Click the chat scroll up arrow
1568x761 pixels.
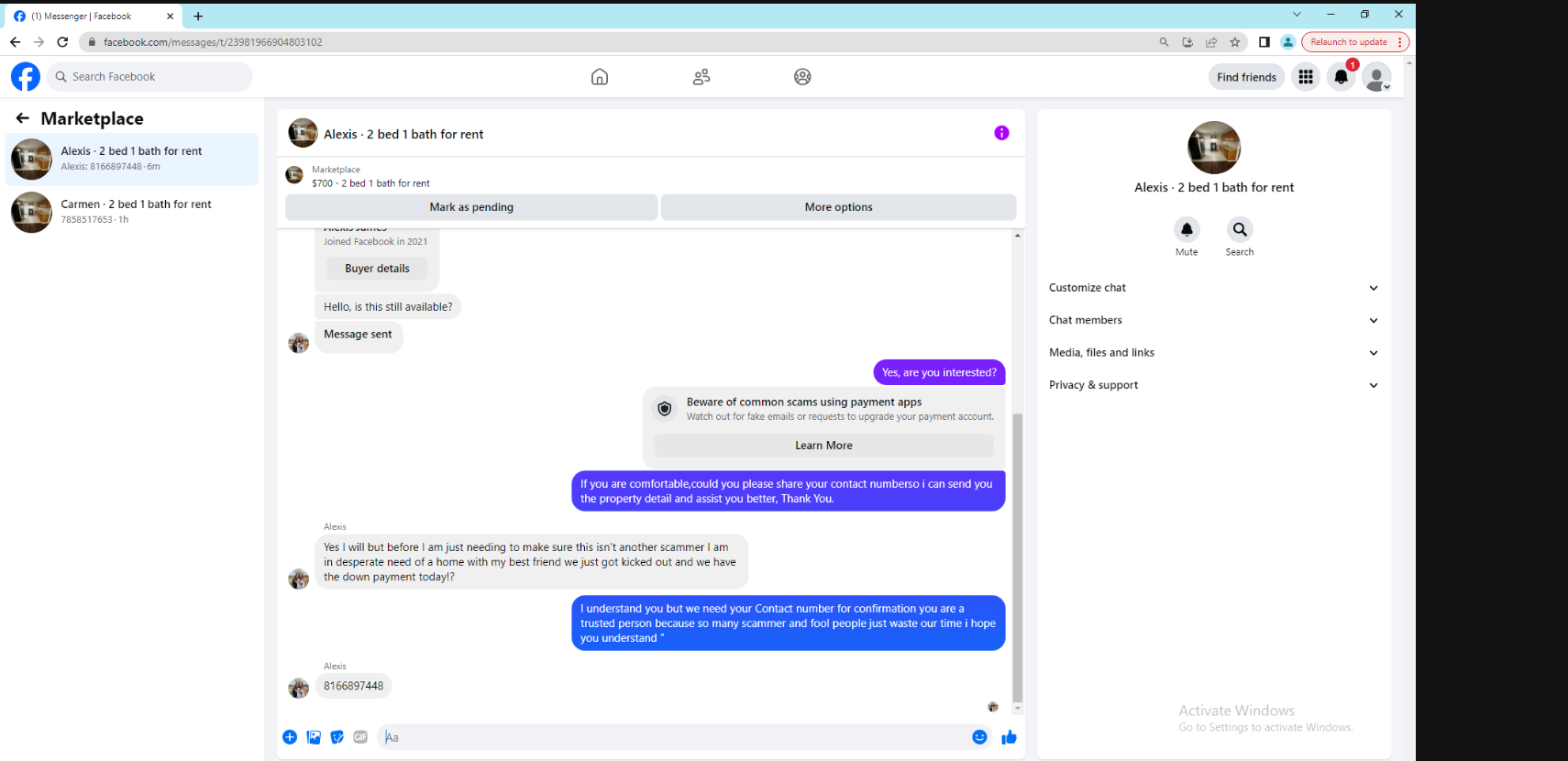tap(1017, 236)
